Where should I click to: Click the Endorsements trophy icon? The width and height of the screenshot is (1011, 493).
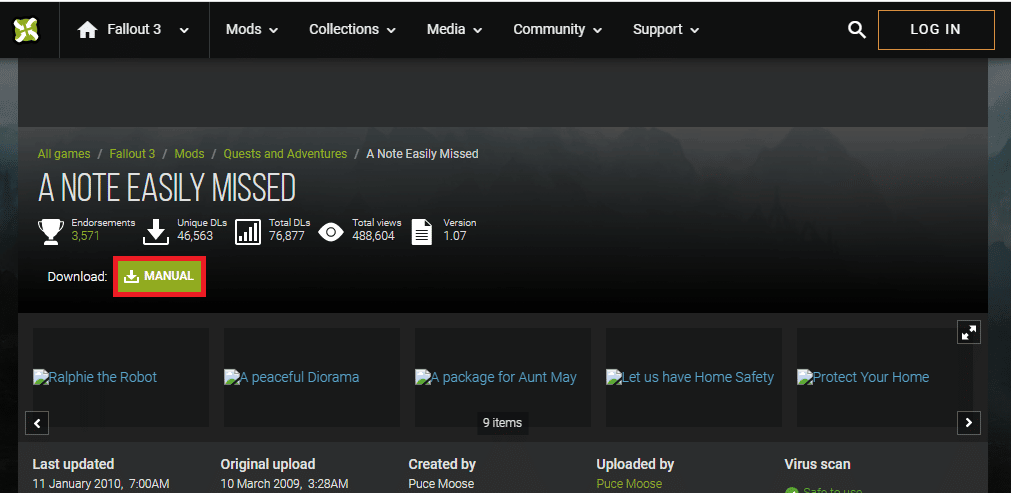click(x=50, y=232)
